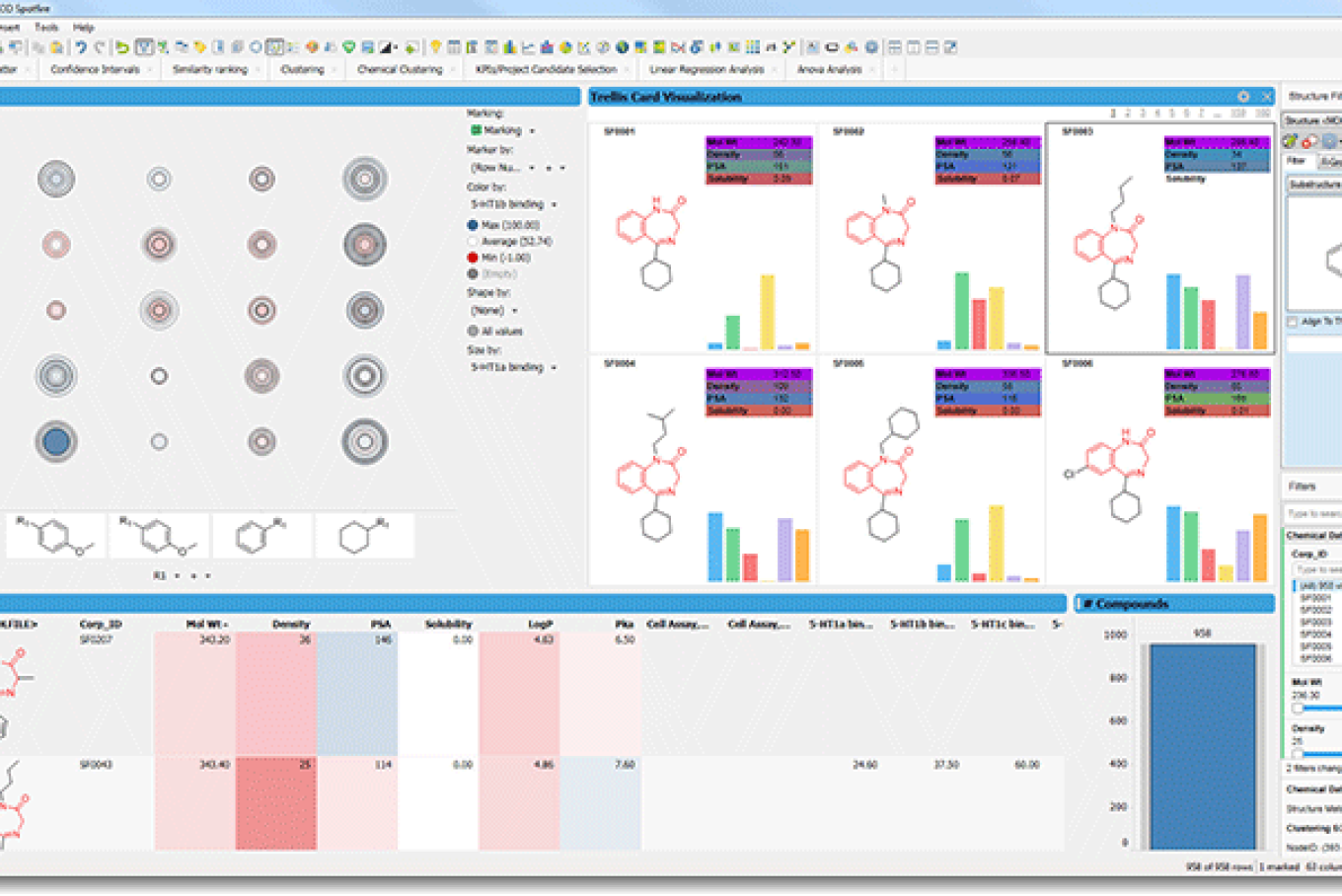Click the side-by-side layout toolbar icon

[914, 47]
